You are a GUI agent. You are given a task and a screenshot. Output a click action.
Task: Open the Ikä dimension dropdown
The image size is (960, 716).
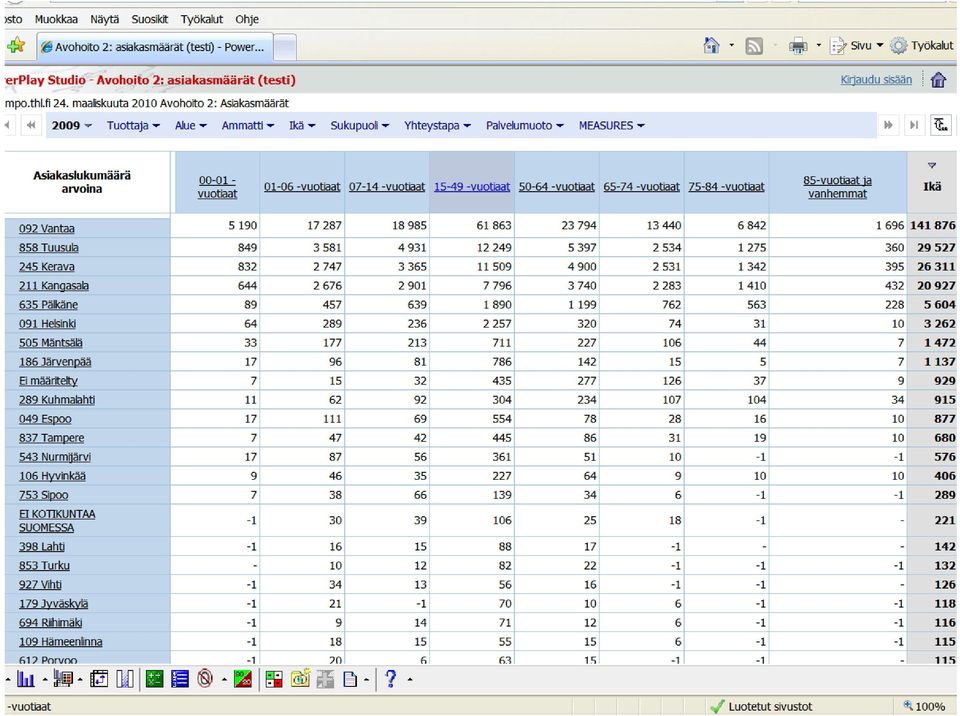[302, 126]
